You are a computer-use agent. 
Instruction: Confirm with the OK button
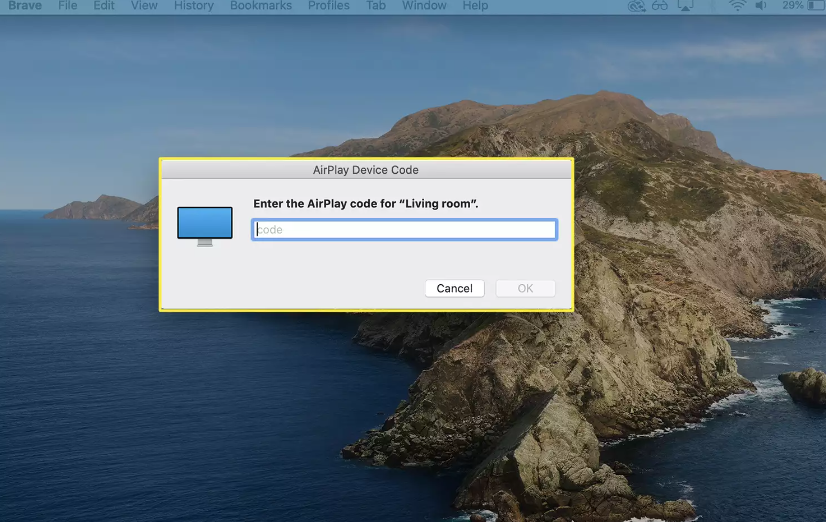[x=525, y=288]
